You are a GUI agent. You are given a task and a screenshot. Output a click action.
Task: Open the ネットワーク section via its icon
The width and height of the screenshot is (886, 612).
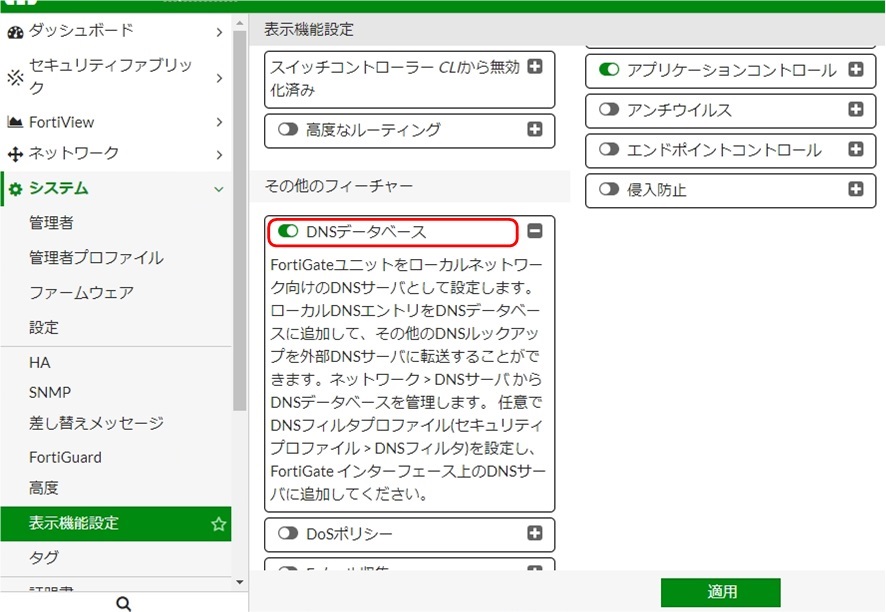pos(16,153)
